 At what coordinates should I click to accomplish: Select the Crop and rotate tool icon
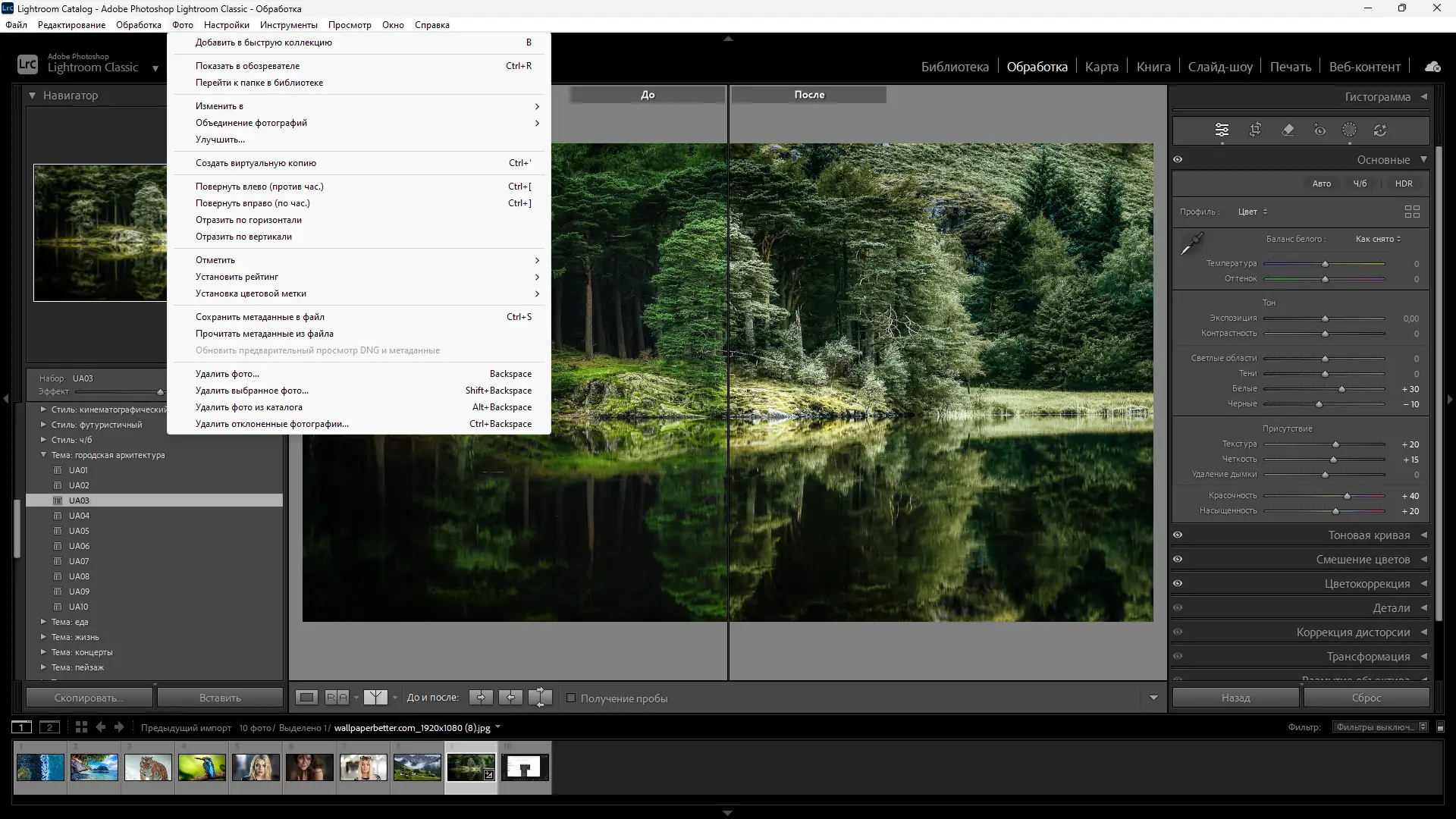click(x=1255, y=130)
